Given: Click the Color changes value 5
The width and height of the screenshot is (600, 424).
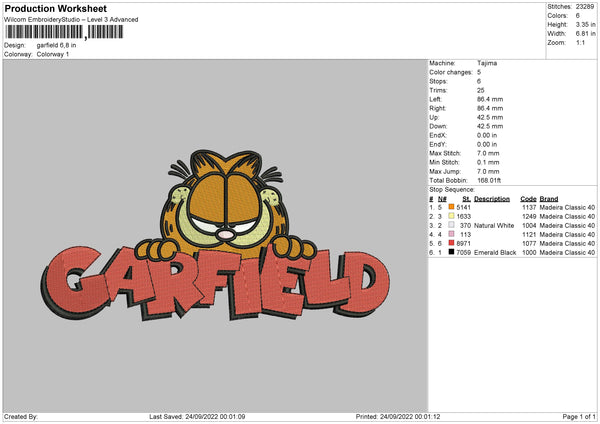Looking at the screenshot, I should tap(479, 72).
